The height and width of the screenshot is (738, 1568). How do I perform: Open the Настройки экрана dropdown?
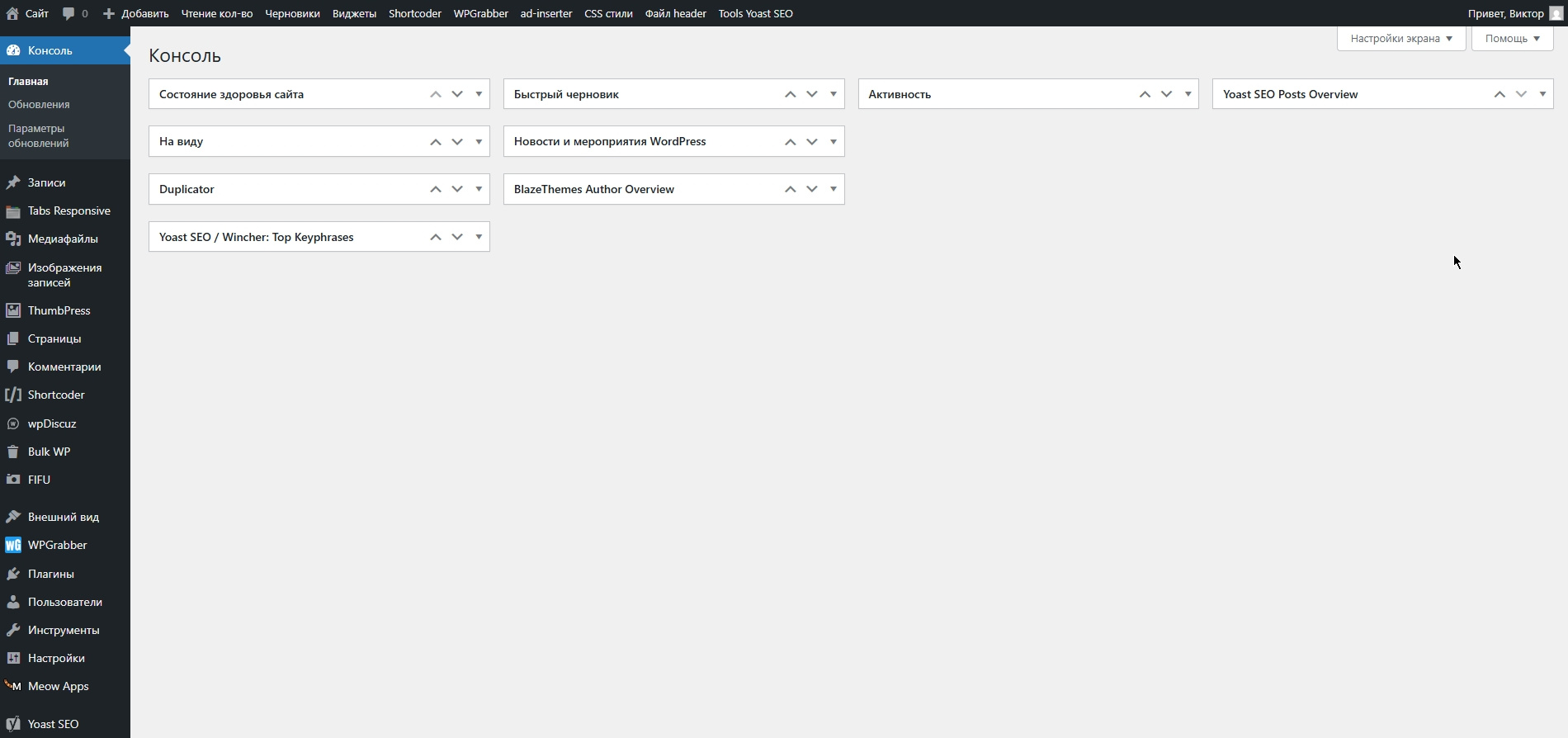(x=1401, y=38)
